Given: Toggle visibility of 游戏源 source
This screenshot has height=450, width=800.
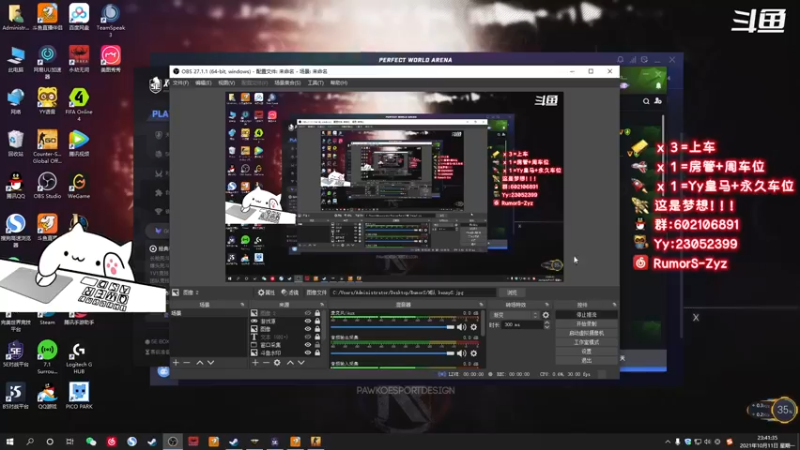Looking at the screenshot, I should [308, 321].
